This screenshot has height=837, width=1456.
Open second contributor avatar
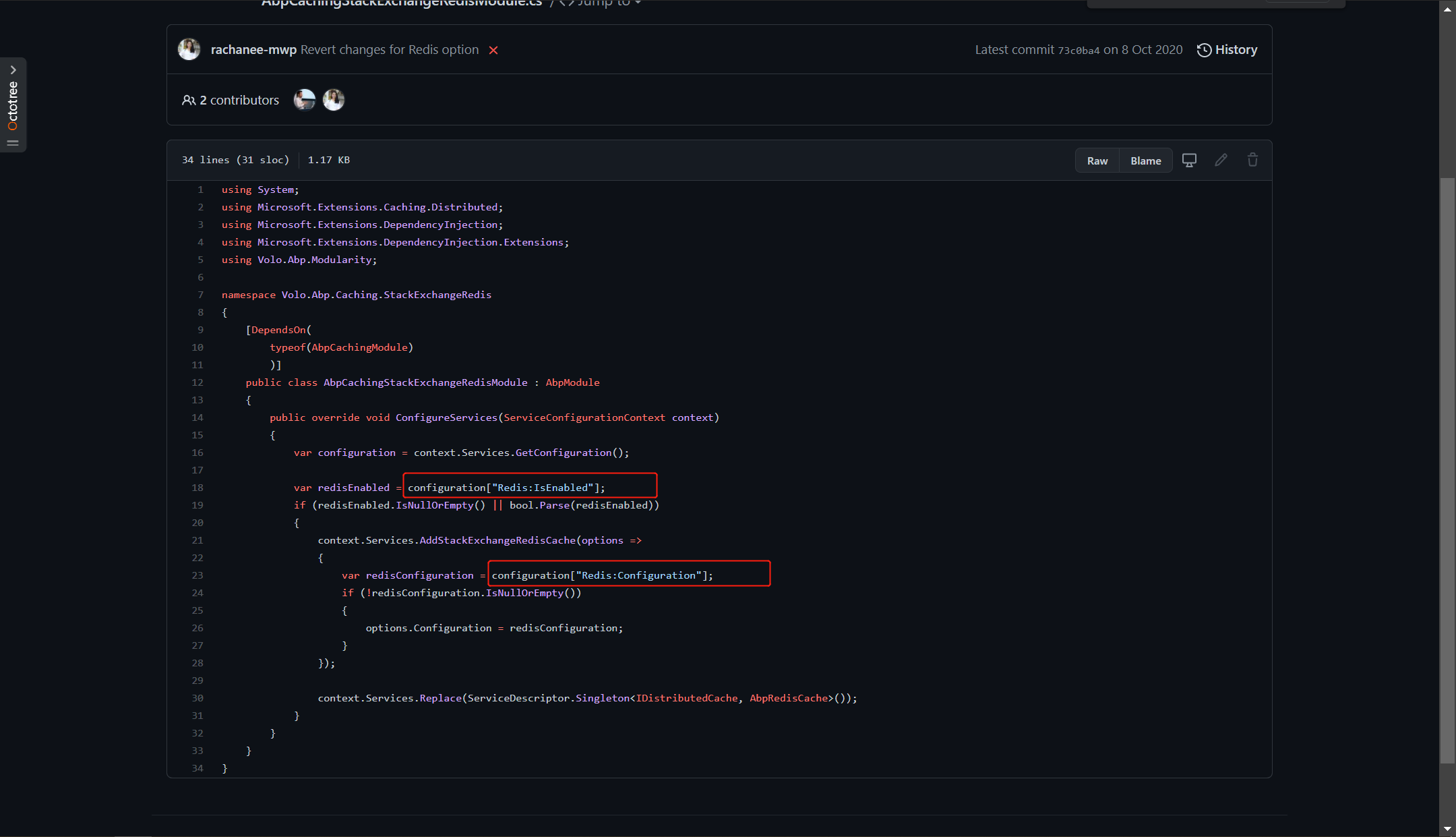334,100
